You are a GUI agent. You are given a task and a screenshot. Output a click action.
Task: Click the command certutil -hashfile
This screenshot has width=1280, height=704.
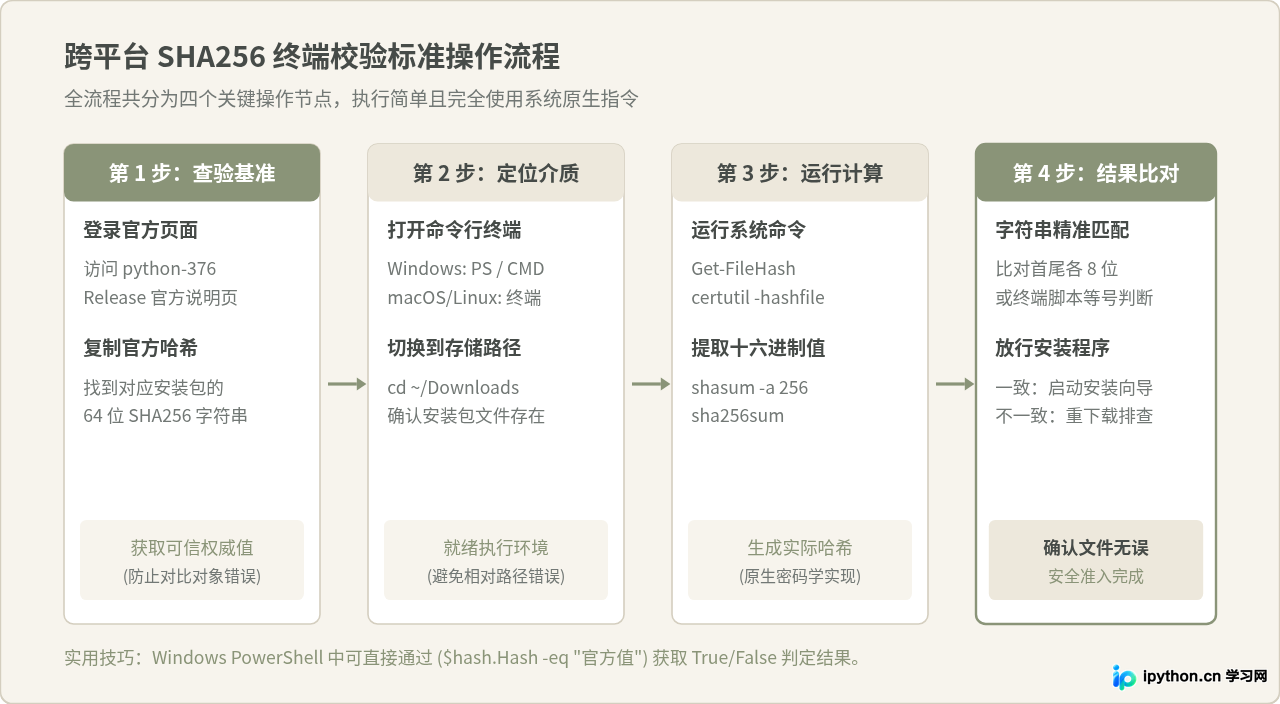(x=758, y=297)
